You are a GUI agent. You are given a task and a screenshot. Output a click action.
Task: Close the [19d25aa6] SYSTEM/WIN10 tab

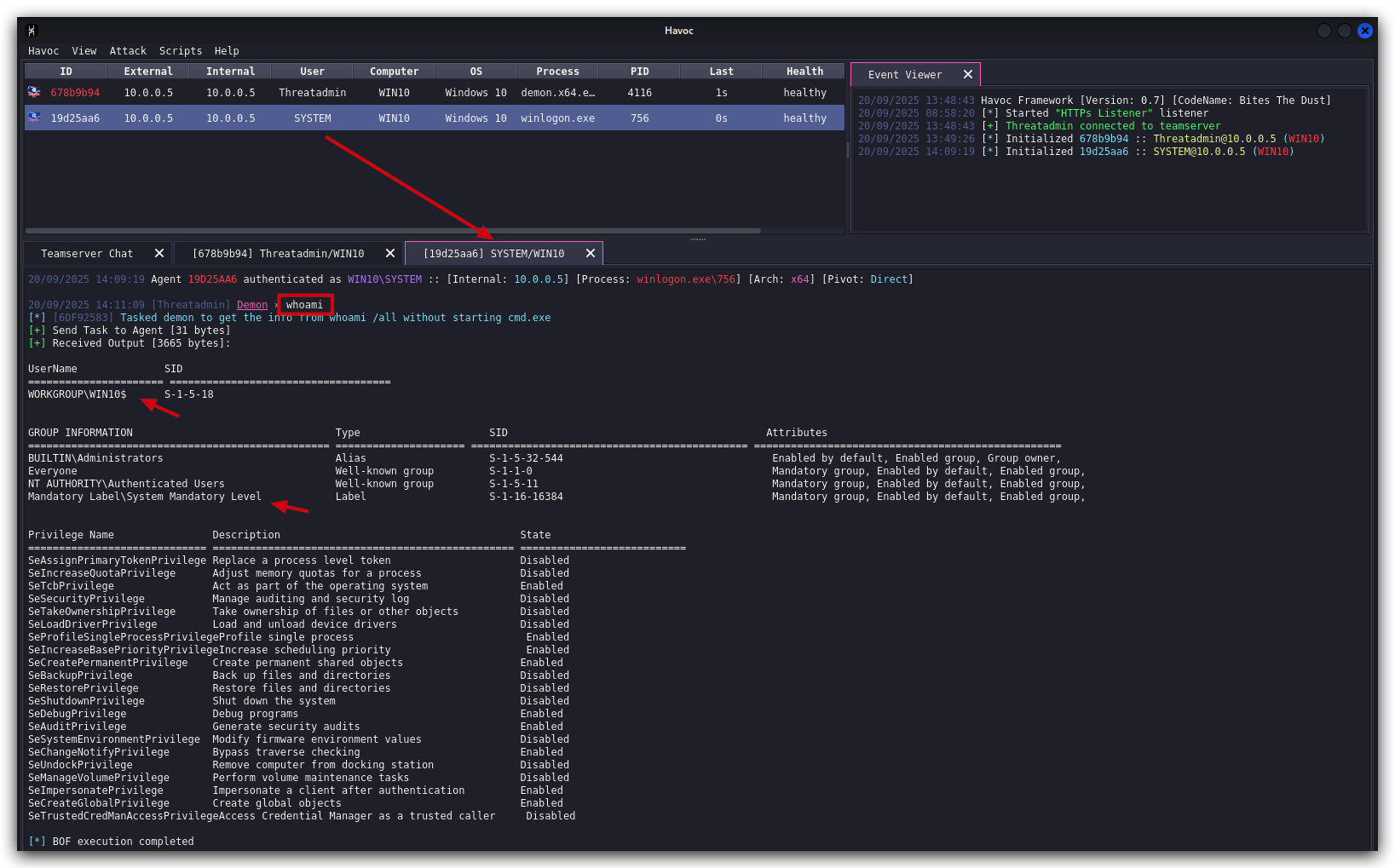tap(591, 254)
